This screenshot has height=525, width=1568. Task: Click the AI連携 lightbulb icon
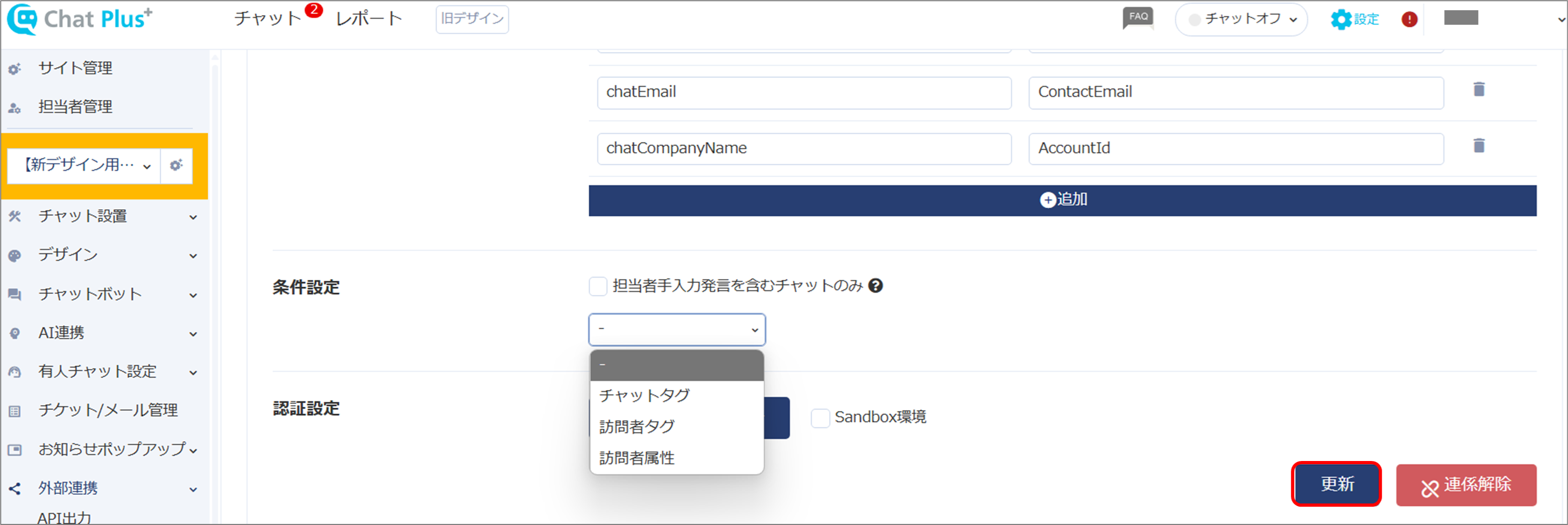(x=15, y=334)
